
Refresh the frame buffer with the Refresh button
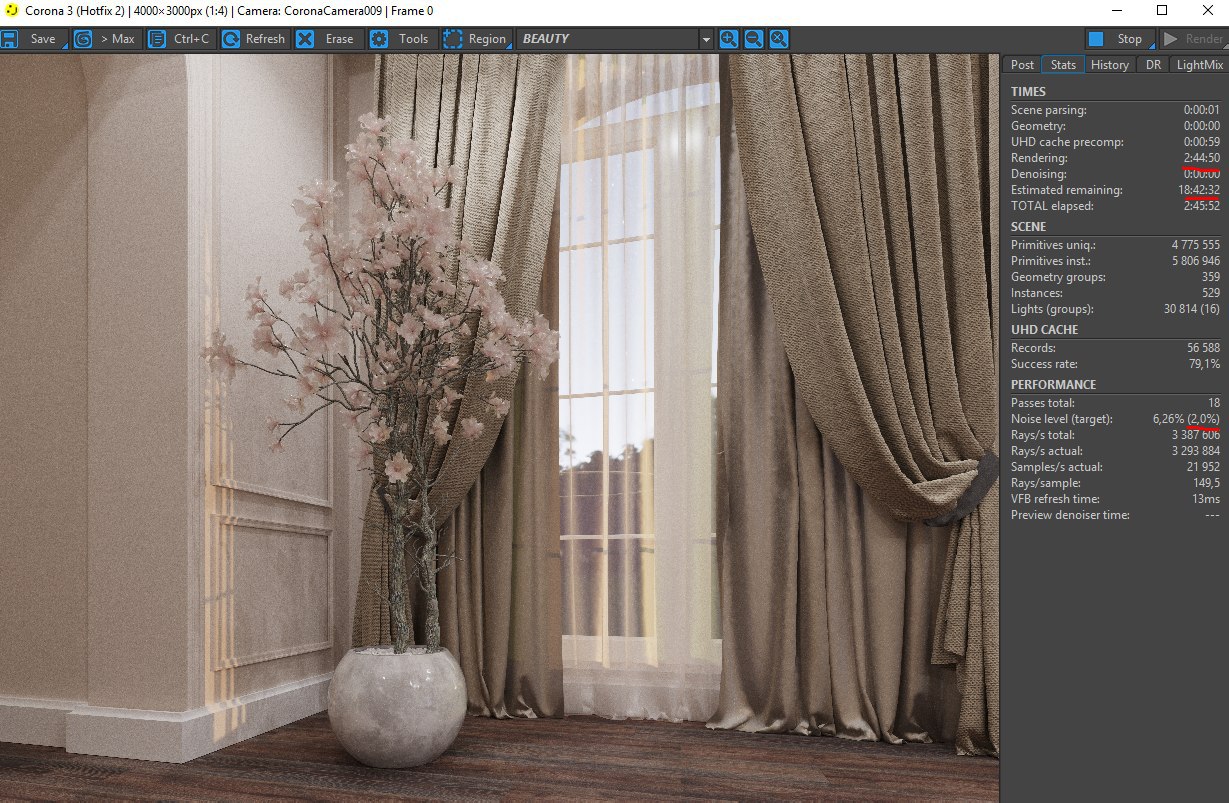254,39
